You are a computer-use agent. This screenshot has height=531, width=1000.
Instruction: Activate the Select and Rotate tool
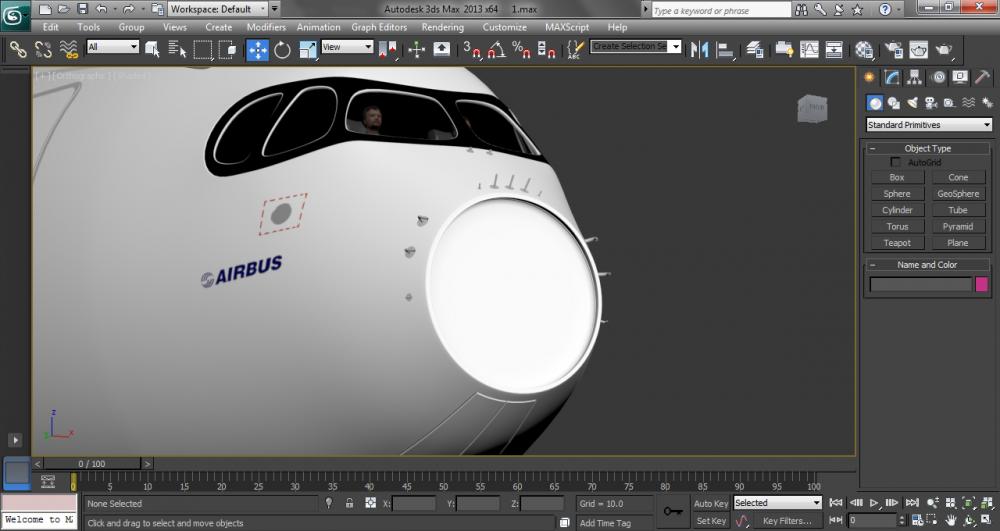coord(283,49)
